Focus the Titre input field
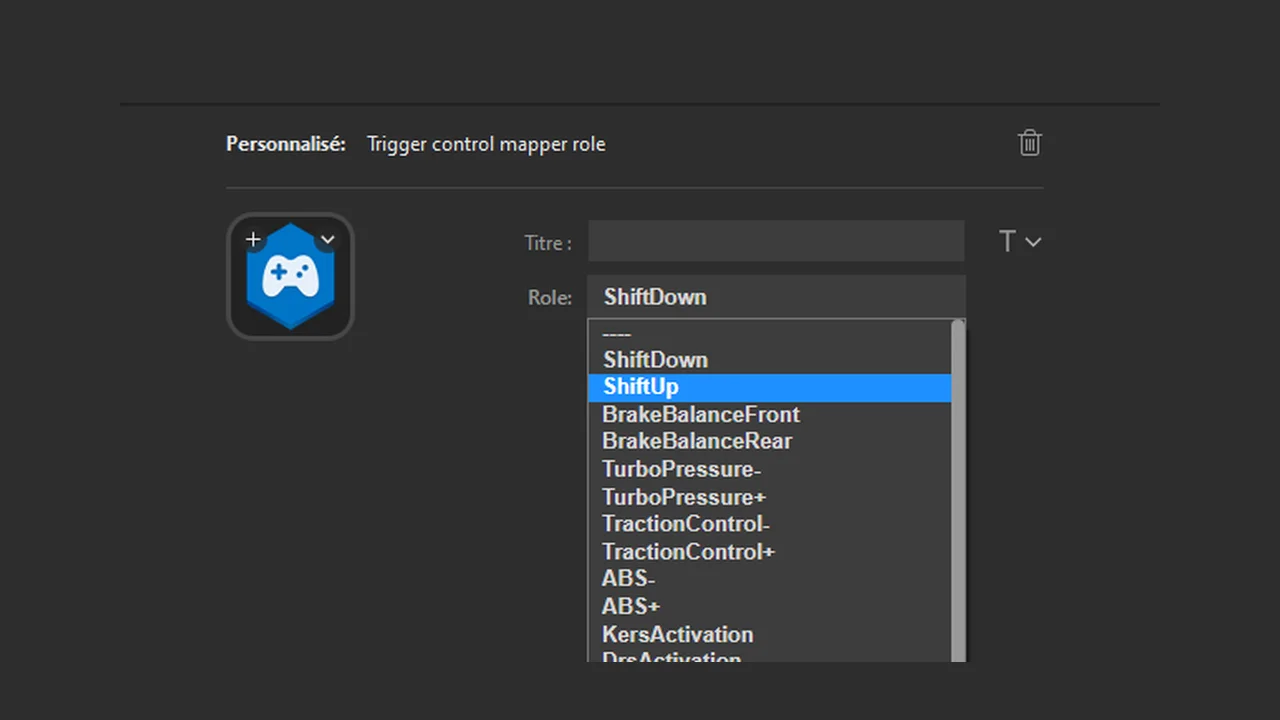 click(776, 242)
